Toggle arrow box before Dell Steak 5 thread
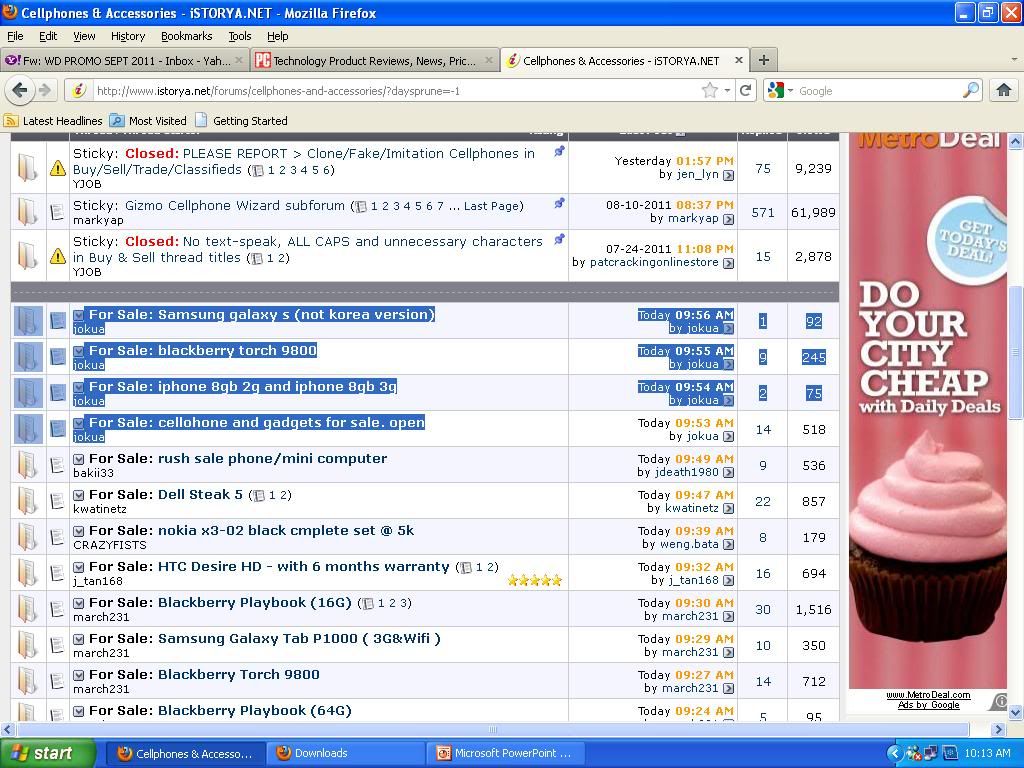Image resolution: width=1024 pixels, height=768 pixels. click(x=79, y=495)
